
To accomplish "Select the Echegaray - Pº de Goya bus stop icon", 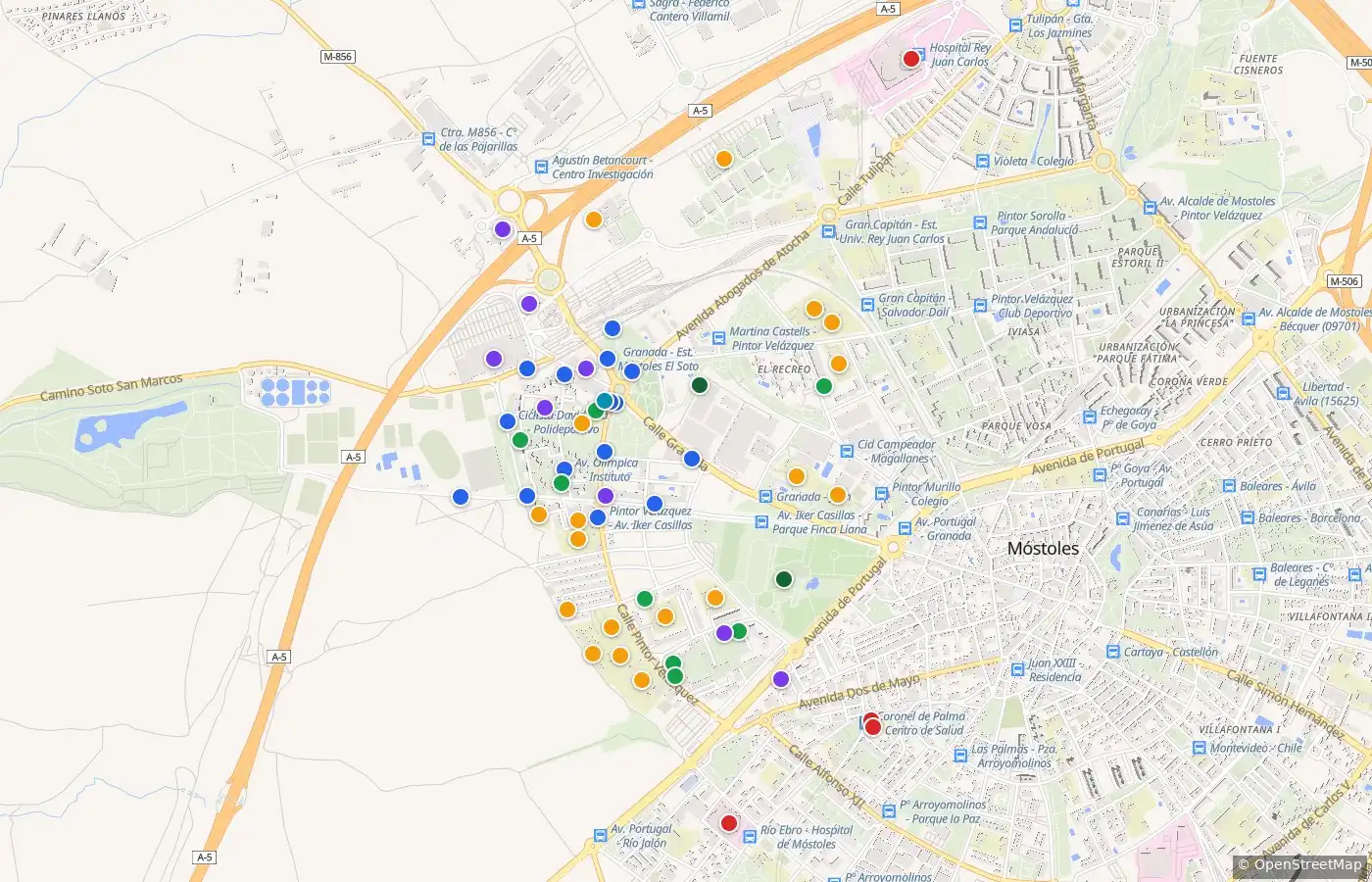I will tap(1089, 417).
